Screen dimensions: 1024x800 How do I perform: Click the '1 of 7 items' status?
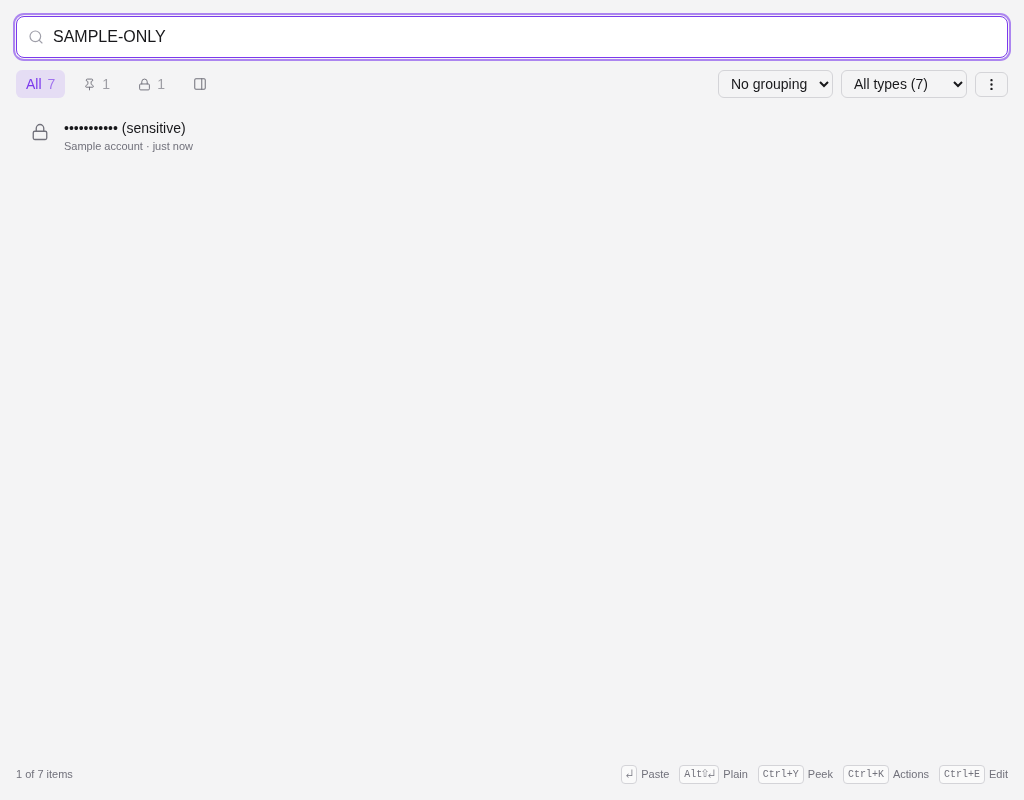(x=44, y=775)
